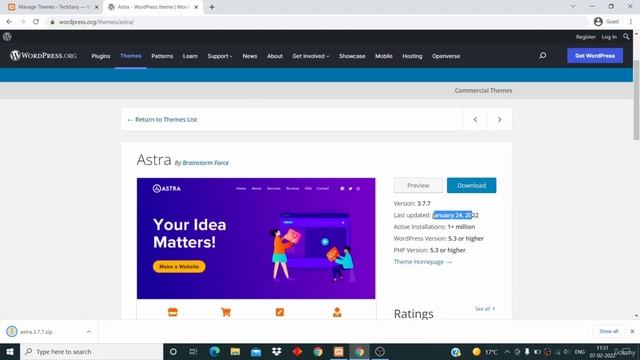Go to next theme with right chevron

click(500, 119)
